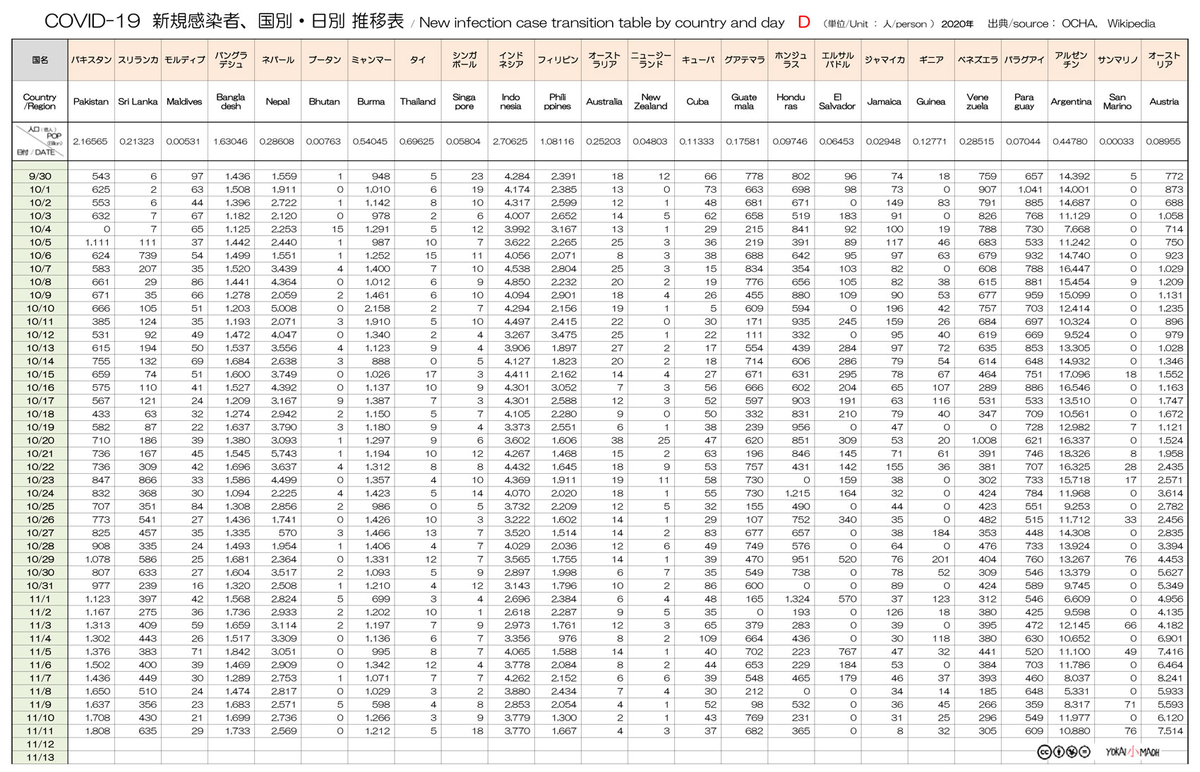Click the Pakistan column header
Viewport: 1200px width, 772px height.
91,102
